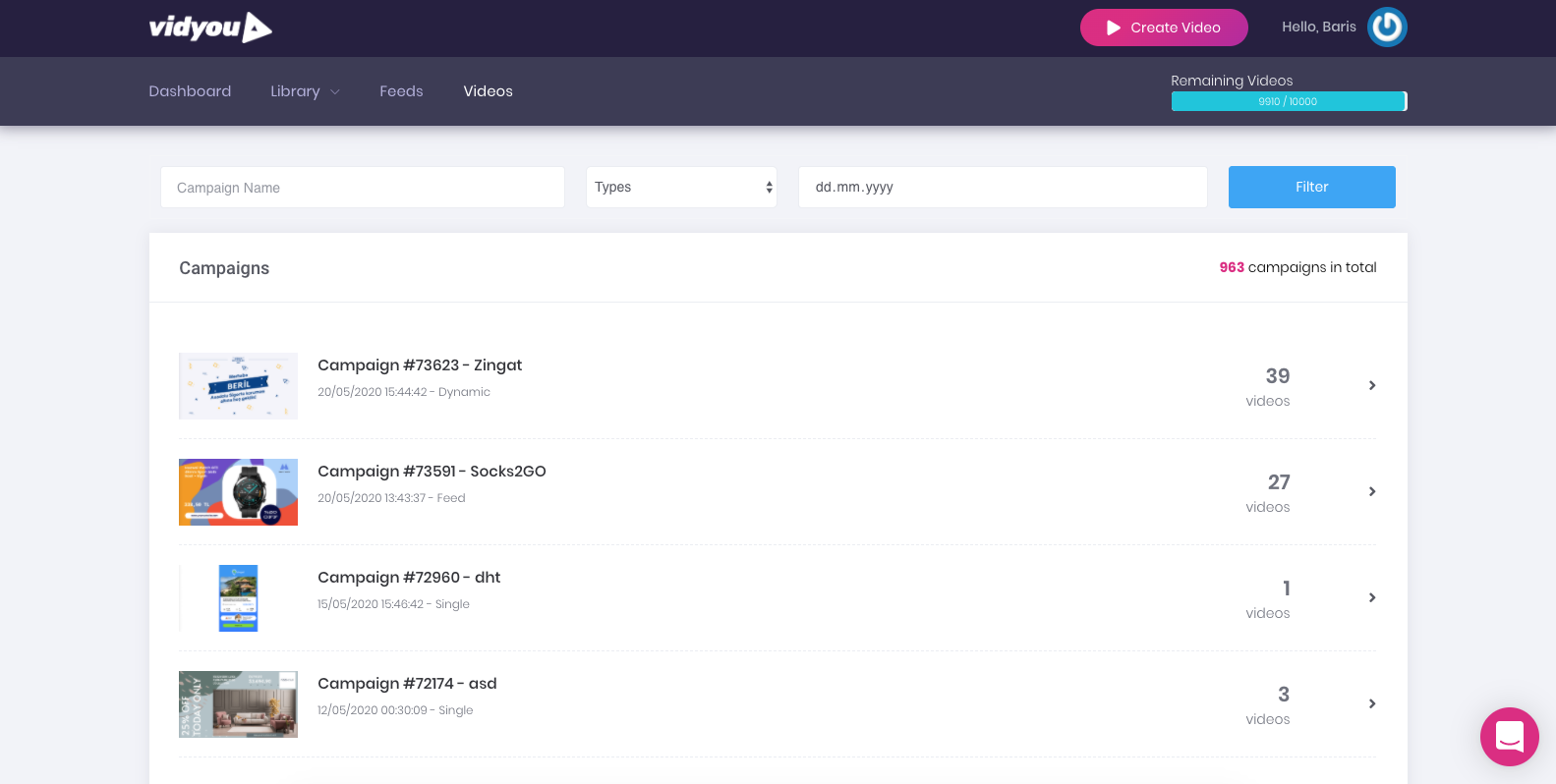Open the chat support bubble
Image resolution: width=1556 pixels, height=784 pixels.
[1509, 736]
